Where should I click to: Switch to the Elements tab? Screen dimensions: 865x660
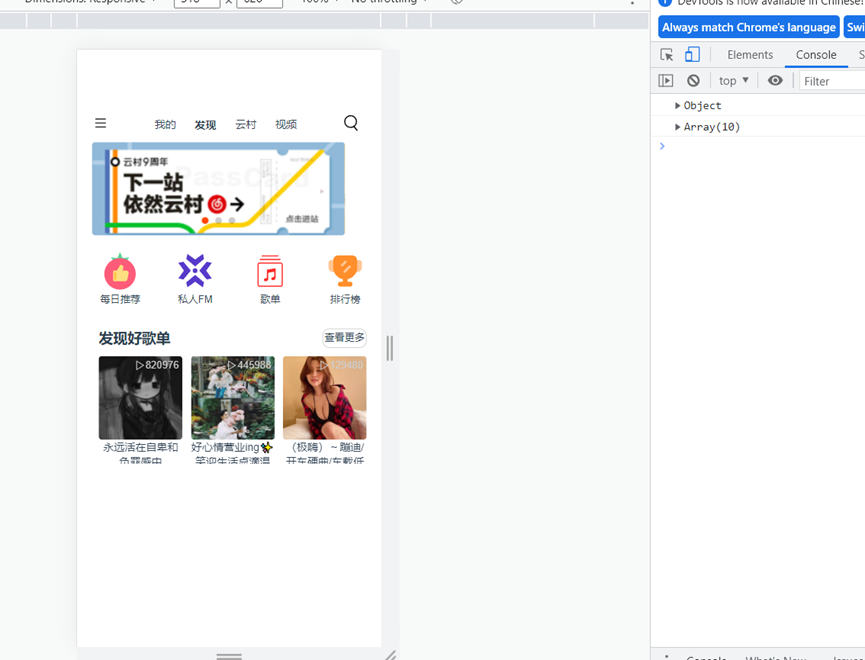750,55
